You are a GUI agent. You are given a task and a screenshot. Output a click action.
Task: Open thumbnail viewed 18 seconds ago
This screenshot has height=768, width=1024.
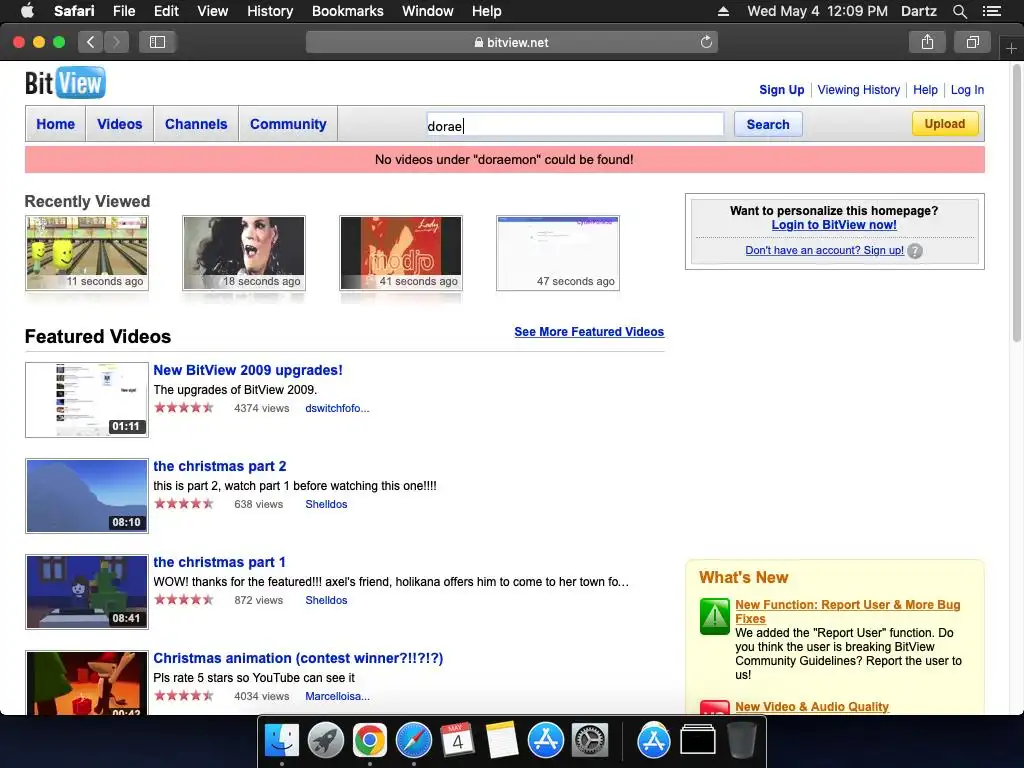point(244,253)
